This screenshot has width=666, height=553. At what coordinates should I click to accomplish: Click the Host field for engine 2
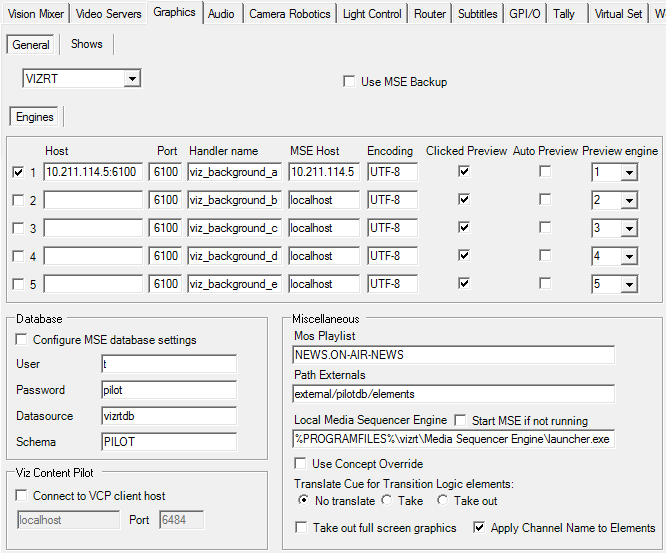(93, 200)
